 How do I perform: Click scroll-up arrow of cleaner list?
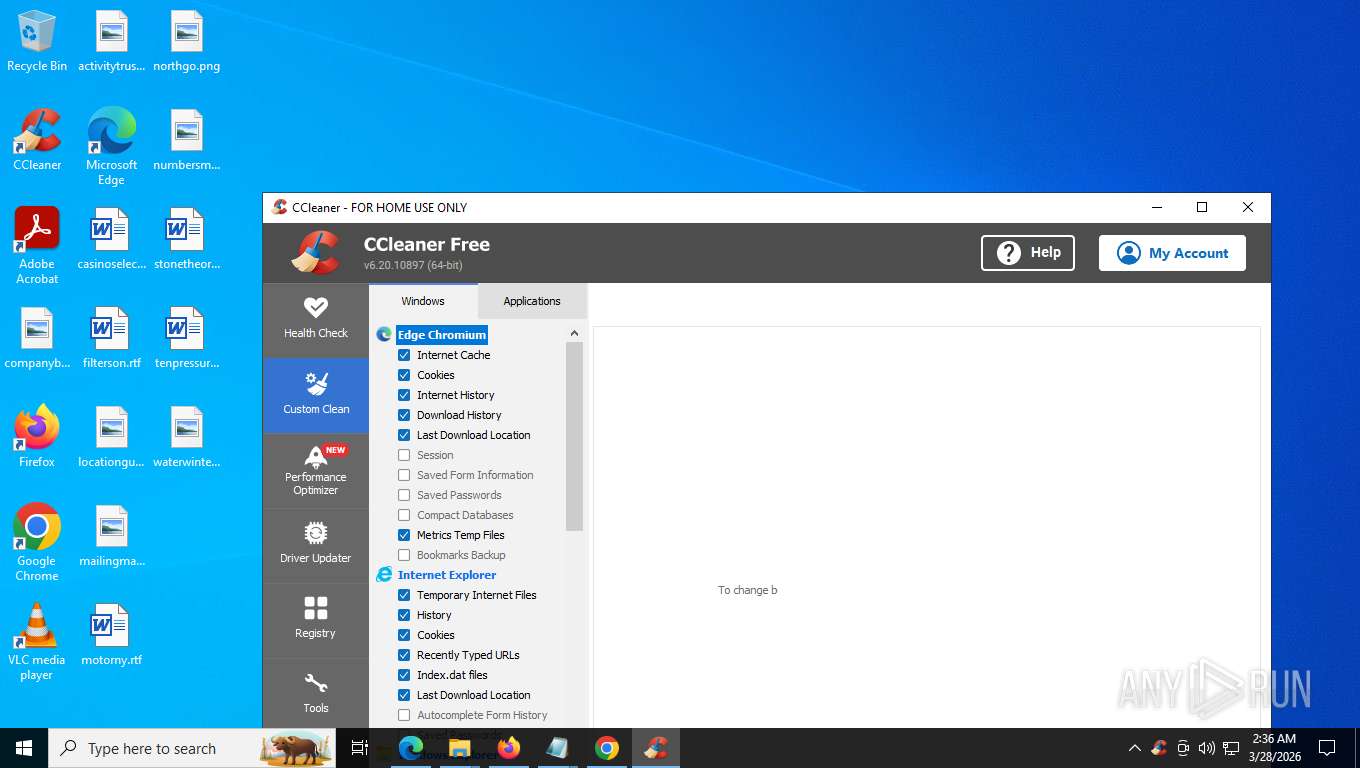[574, 333]
